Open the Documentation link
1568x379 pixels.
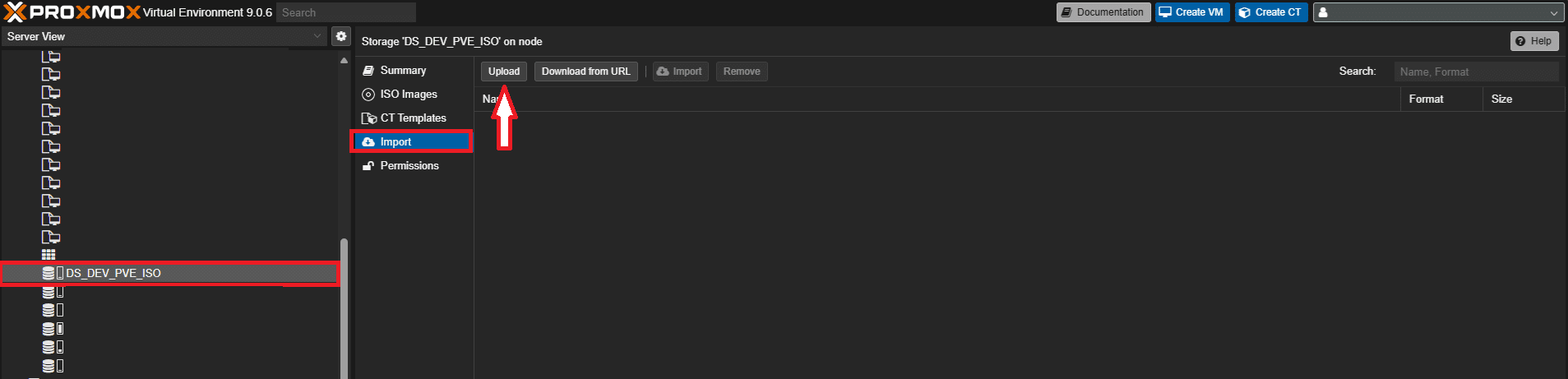(x=1103, y=12)
